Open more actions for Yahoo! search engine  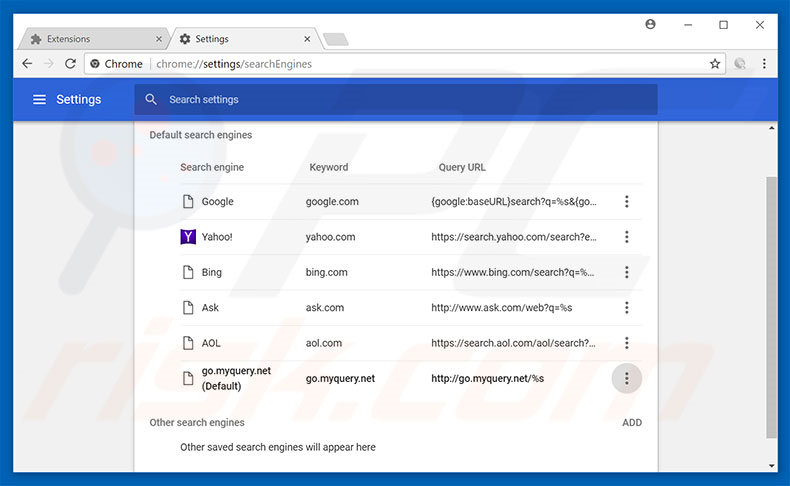pyautogui.click(x=626, y=237)
